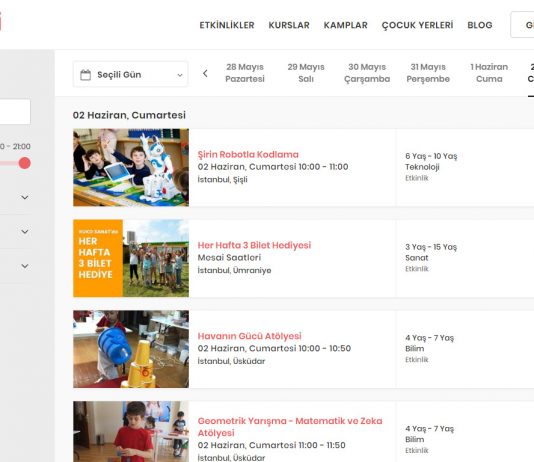Click the sidebar search input field
This screenshot has width=534, height=462.
14,112
